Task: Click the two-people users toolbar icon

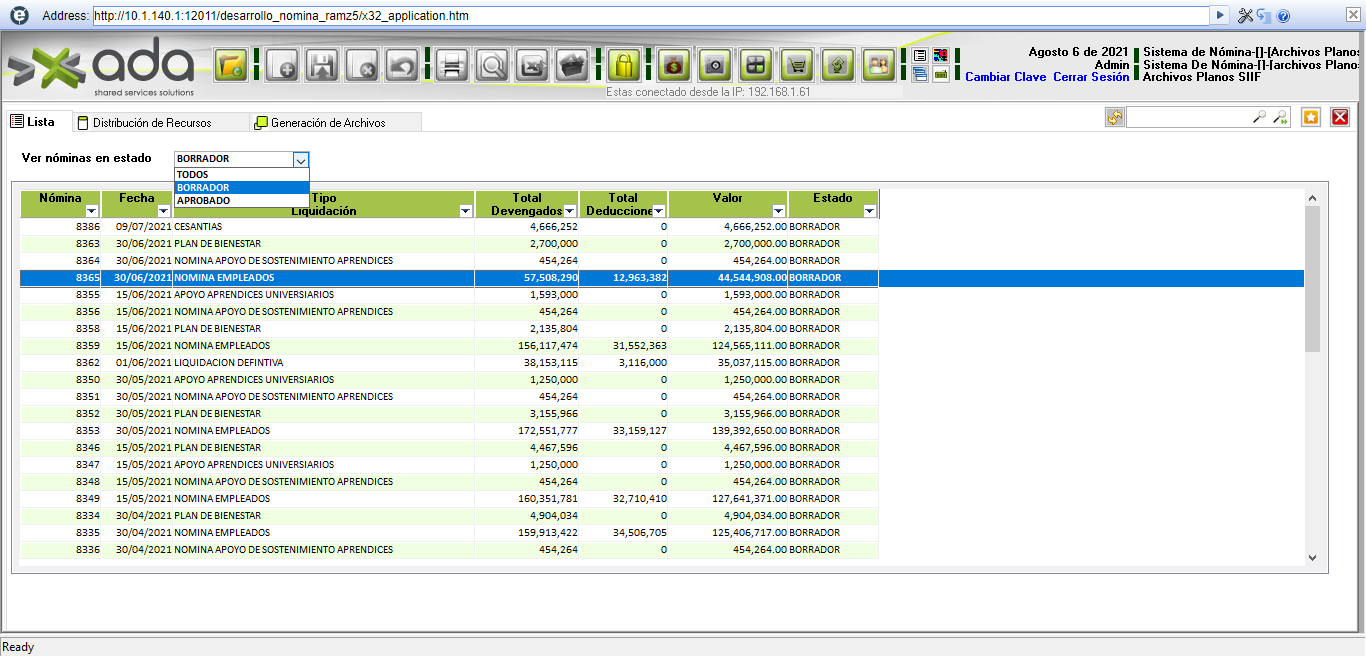Action: pos(878,66)
